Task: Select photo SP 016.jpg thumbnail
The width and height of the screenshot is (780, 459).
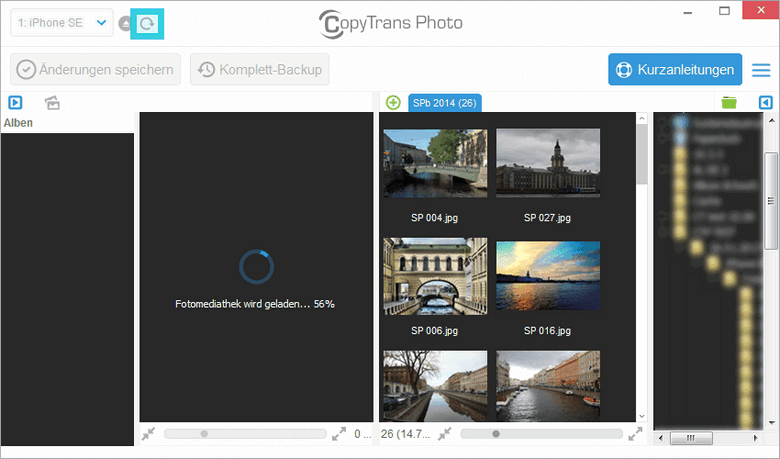Action: 548,276
